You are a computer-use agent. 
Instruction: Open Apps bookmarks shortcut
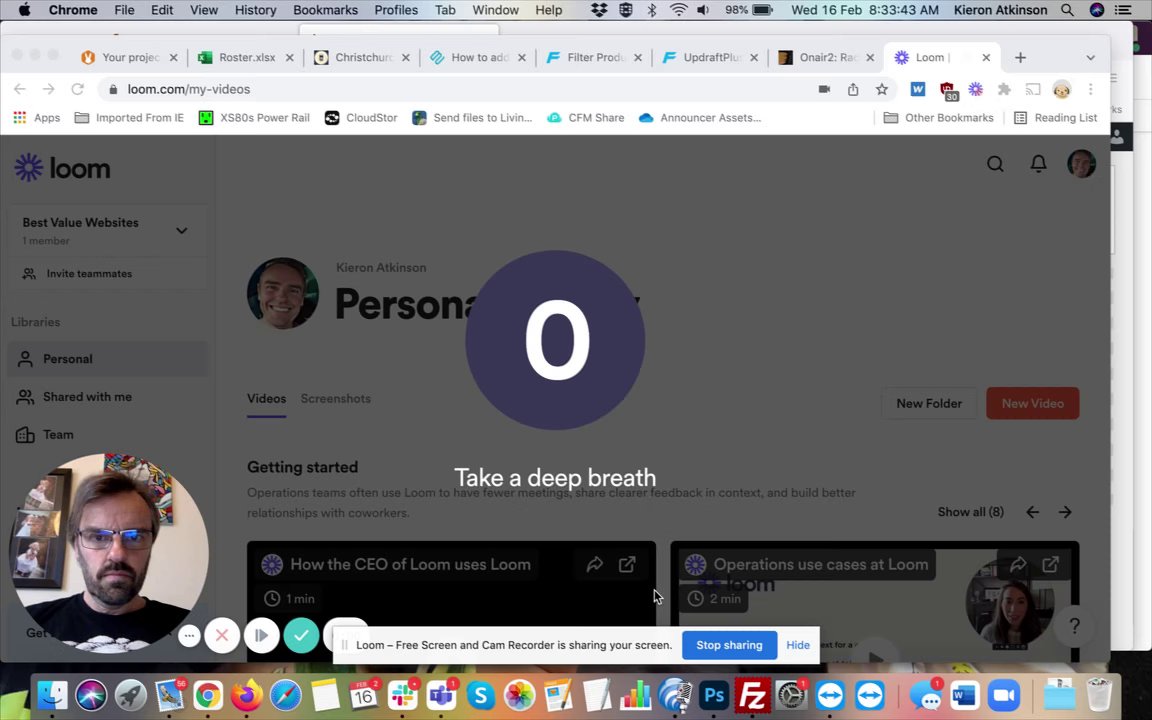[36, 118]
